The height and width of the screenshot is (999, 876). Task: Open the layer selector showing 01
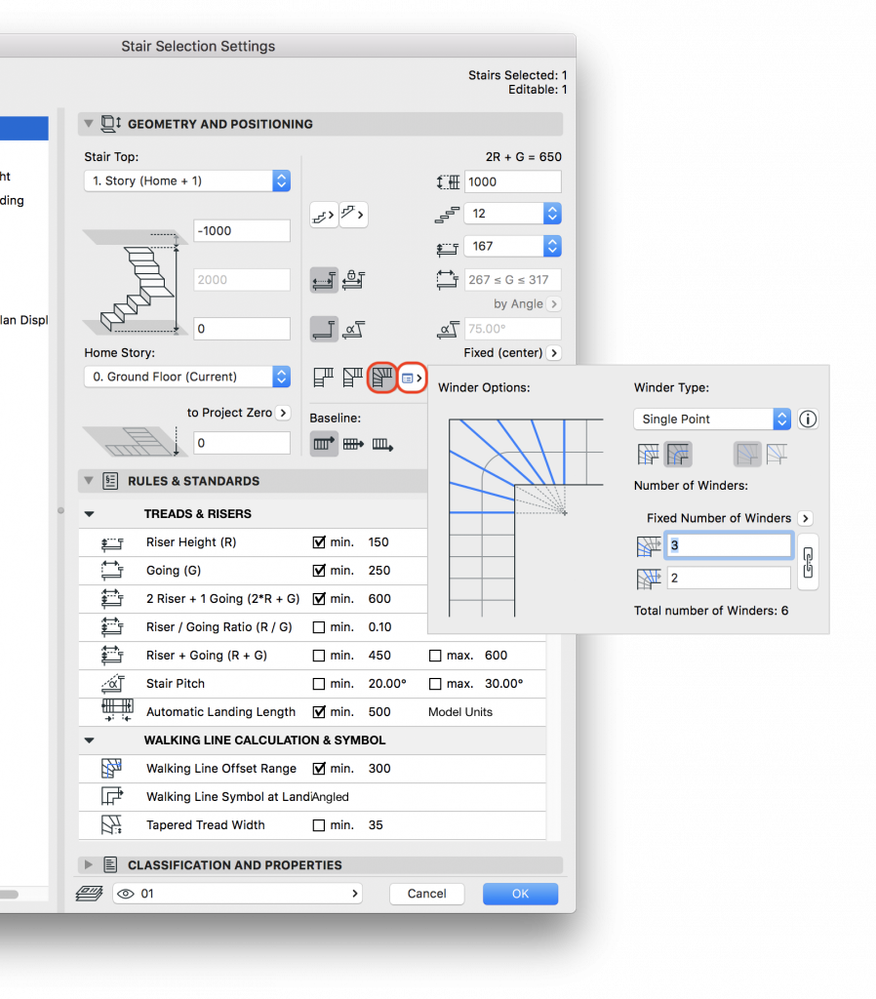(238, 894)
